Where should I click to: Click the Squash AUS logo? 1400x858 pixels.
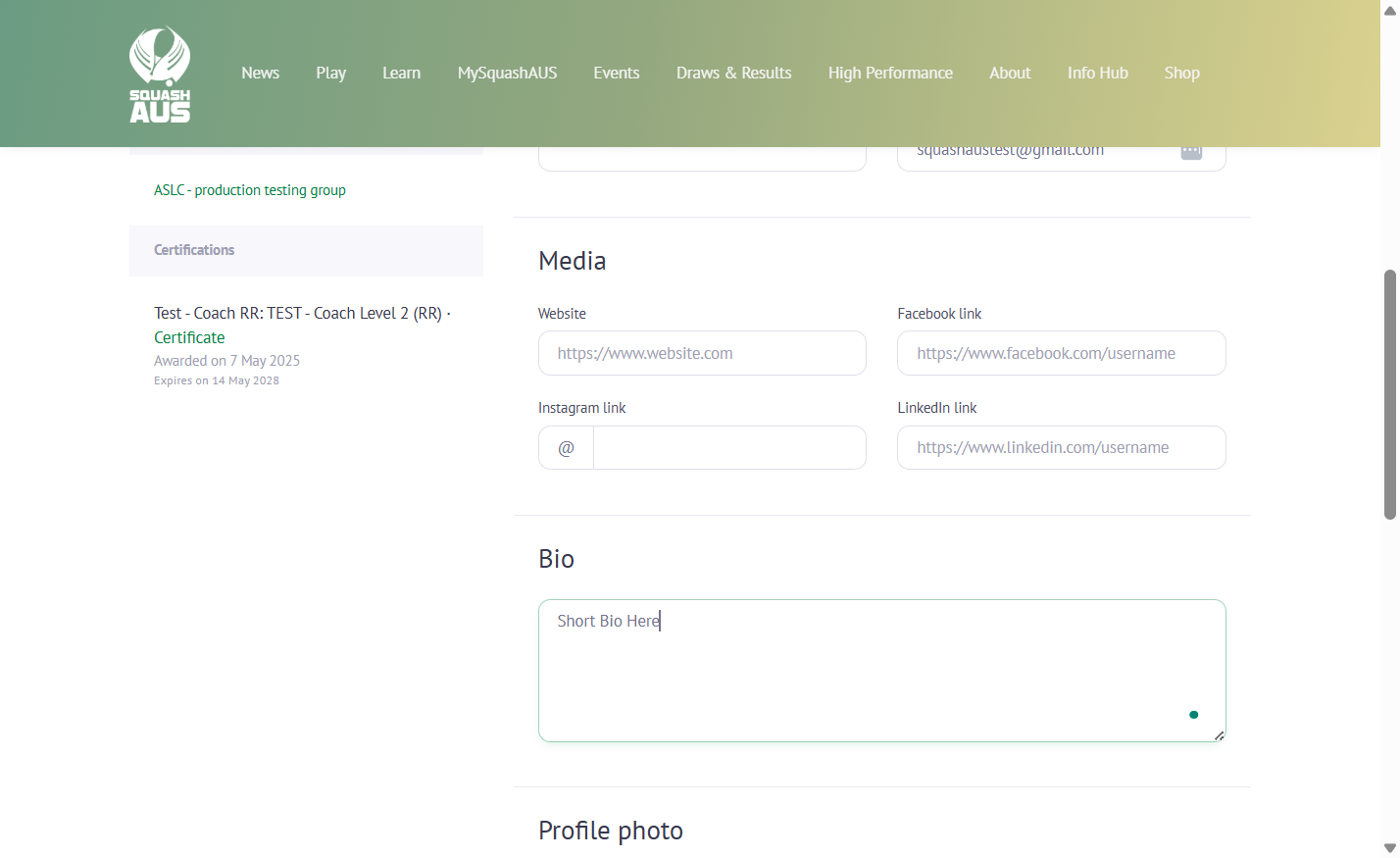[160, 74]
